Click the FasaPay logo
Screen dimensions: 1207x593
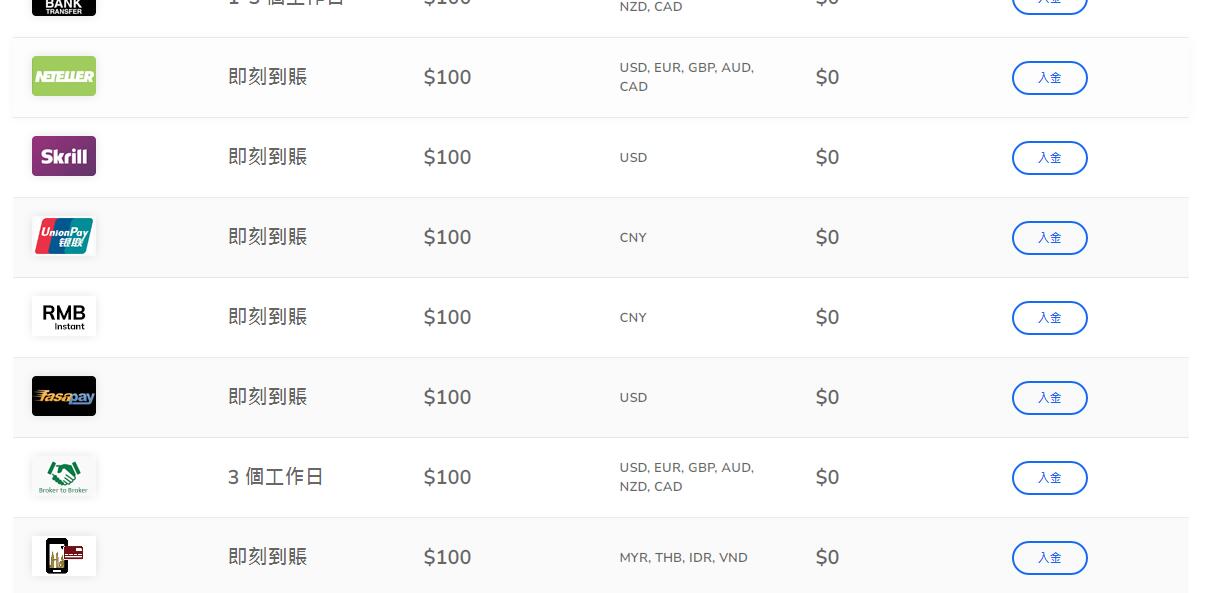click(64, 396)
